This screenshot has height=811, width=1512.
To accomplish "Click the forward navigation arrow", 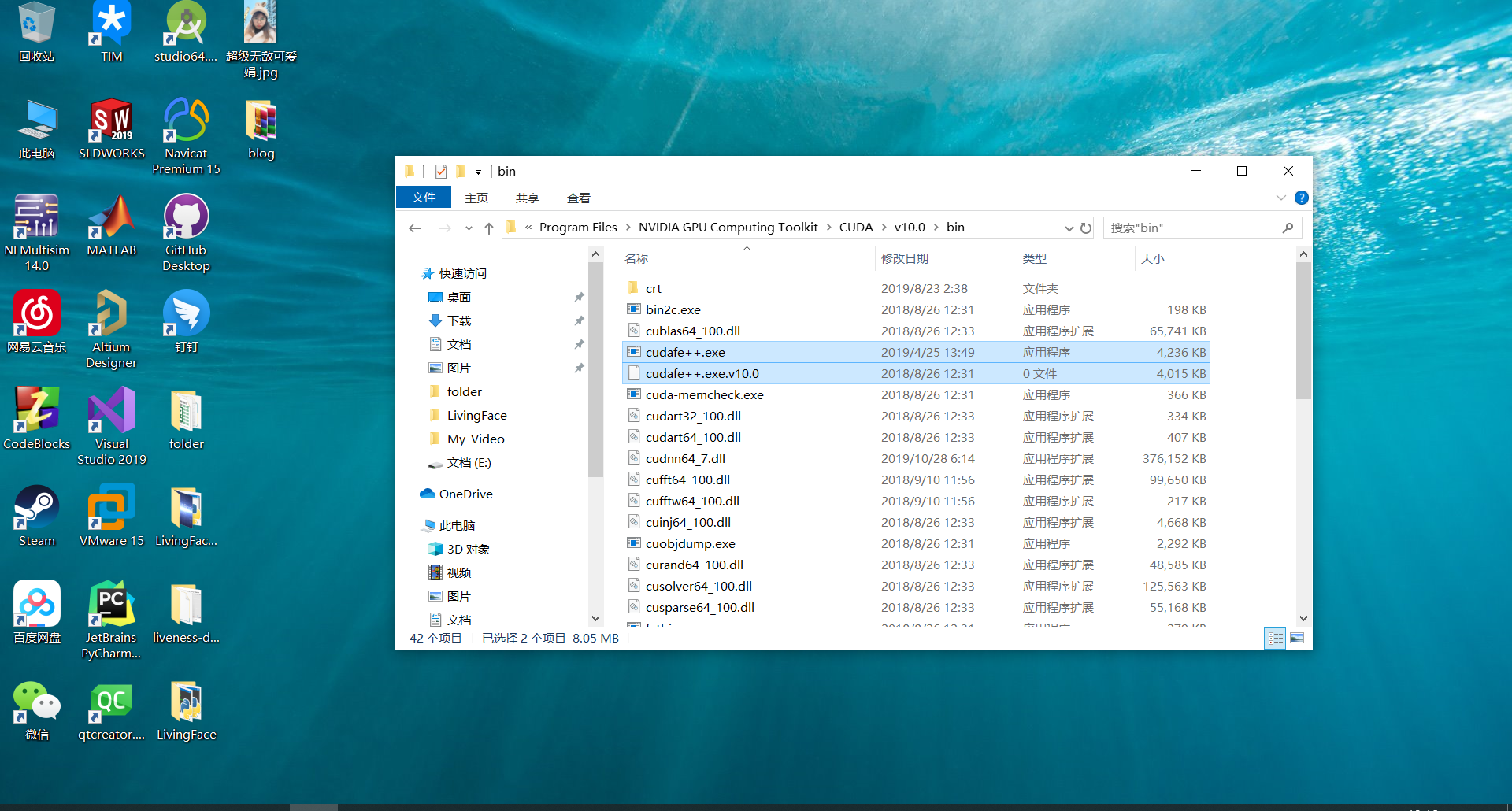I will [x=446, y=228].
